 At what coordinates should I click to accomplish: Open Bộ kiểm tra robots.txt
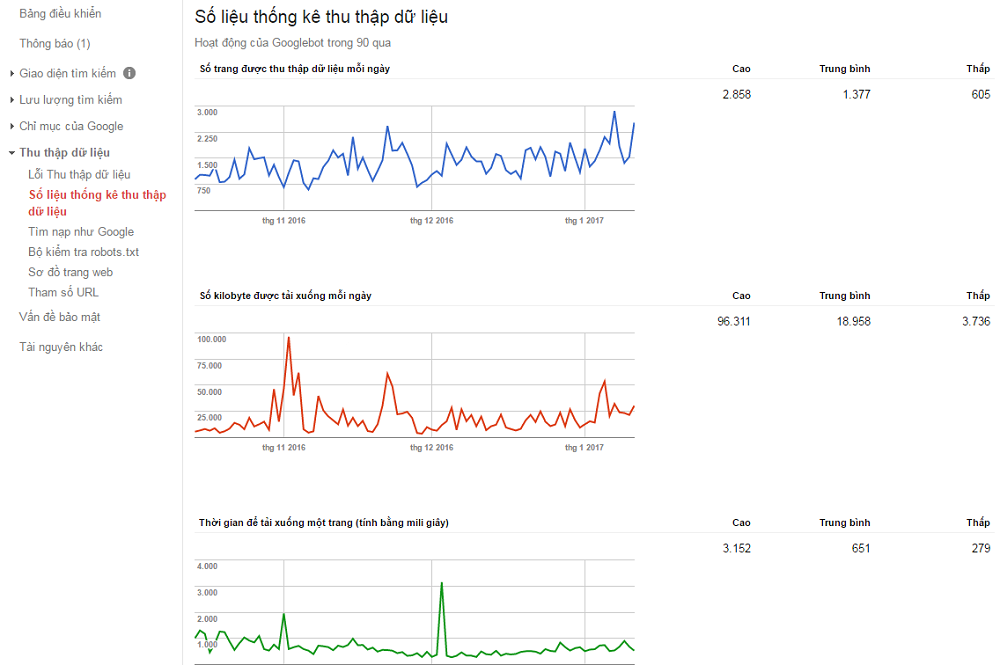(x=83, y=252)
